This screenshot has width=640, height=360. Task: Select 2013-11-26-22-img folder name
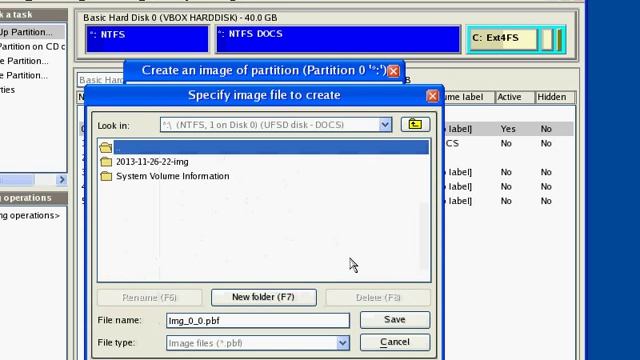pyautogui.click(x=152, y=162)
